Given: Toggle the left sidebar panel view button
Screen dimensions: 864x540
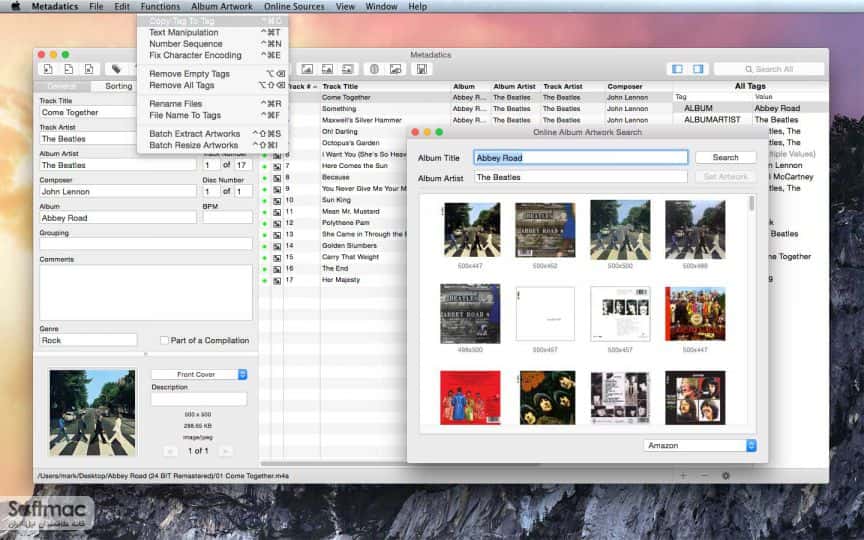Looking at the screenshot, I should (677, 69).
